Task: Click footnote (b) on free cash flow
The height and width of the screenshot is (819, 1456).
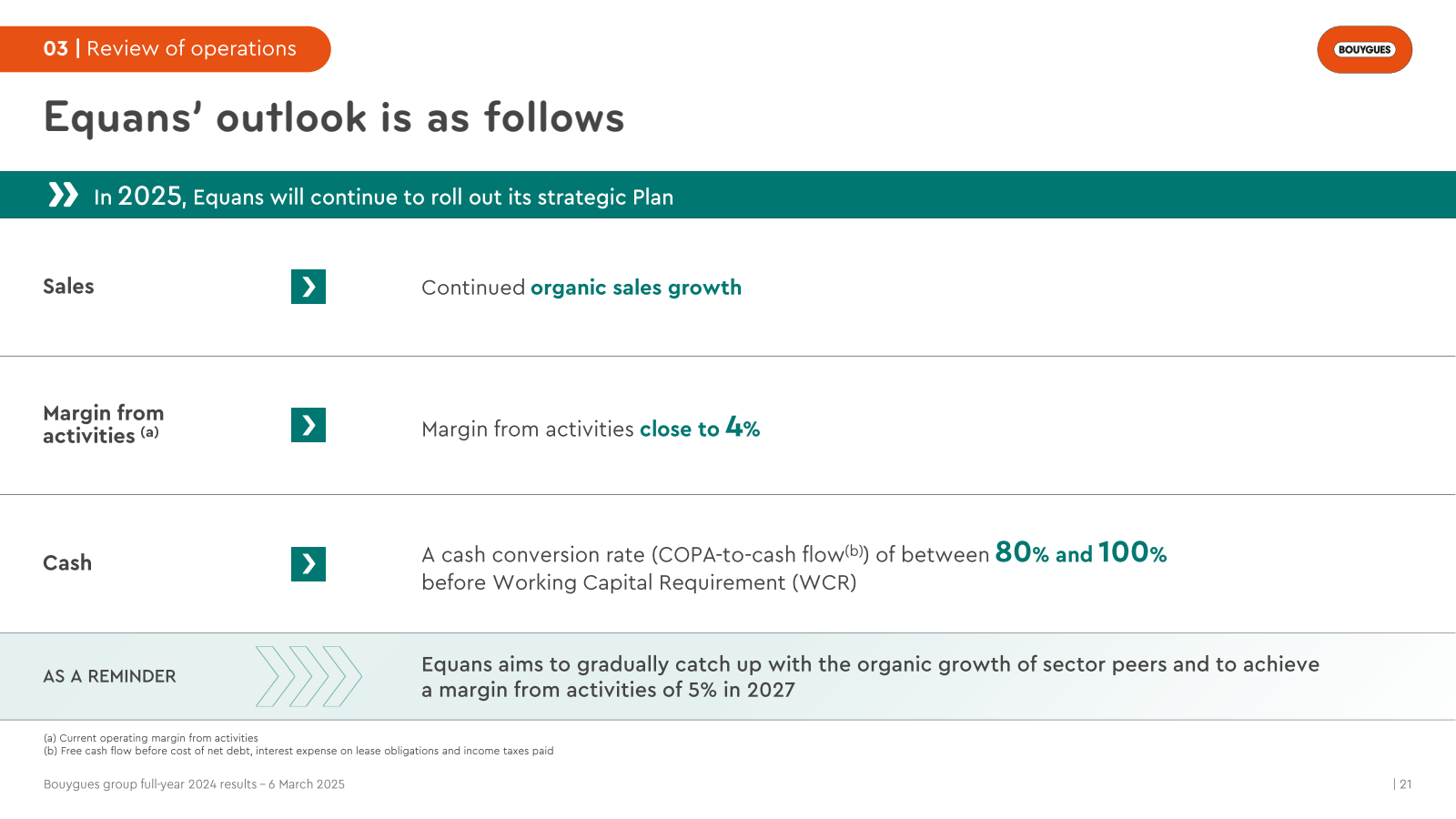Action: [x=298, y=751]
